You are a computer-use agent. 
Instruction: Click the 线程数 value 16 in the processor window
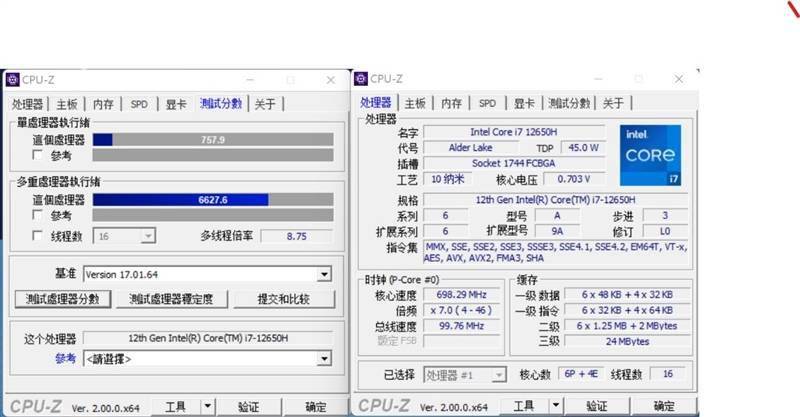[x=668, y=374]
